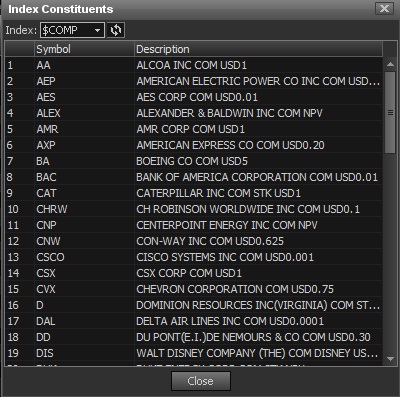Select the AXP symbol
The height and width of the screenshot is (397, 400).
(x=46, y=145)
